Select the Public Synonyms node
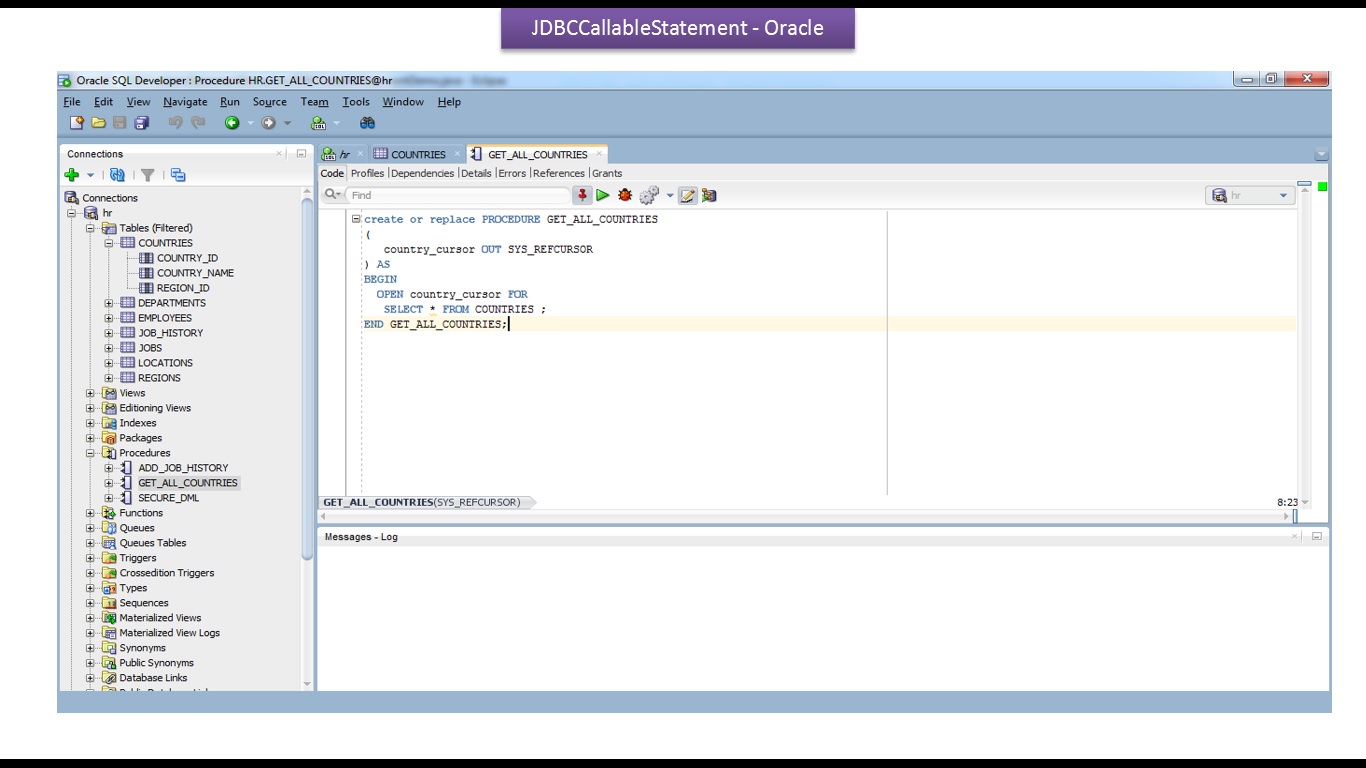 156,663
